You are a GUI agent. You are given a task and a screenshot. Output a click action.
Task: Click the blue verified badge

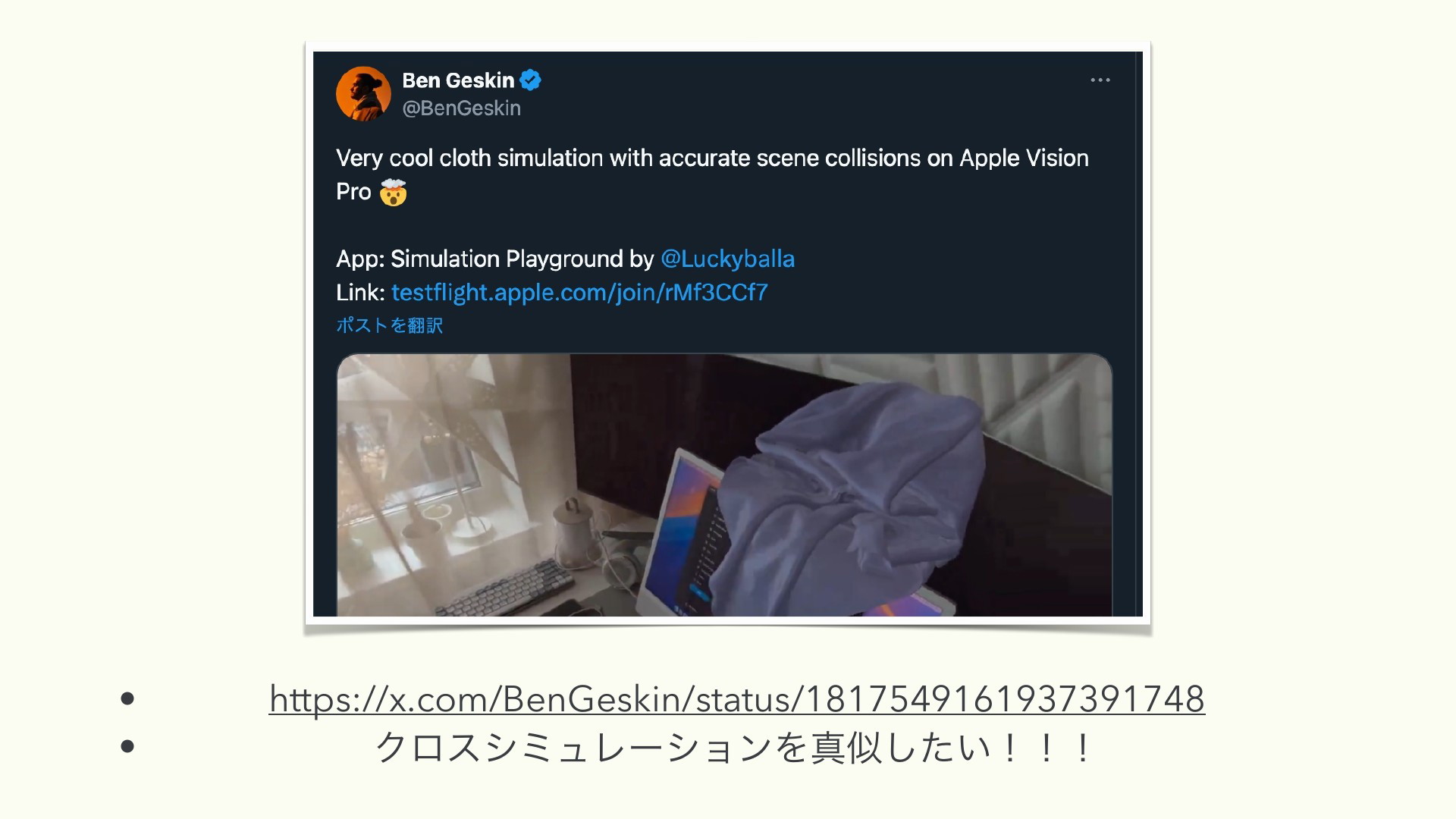coord(531,80)
